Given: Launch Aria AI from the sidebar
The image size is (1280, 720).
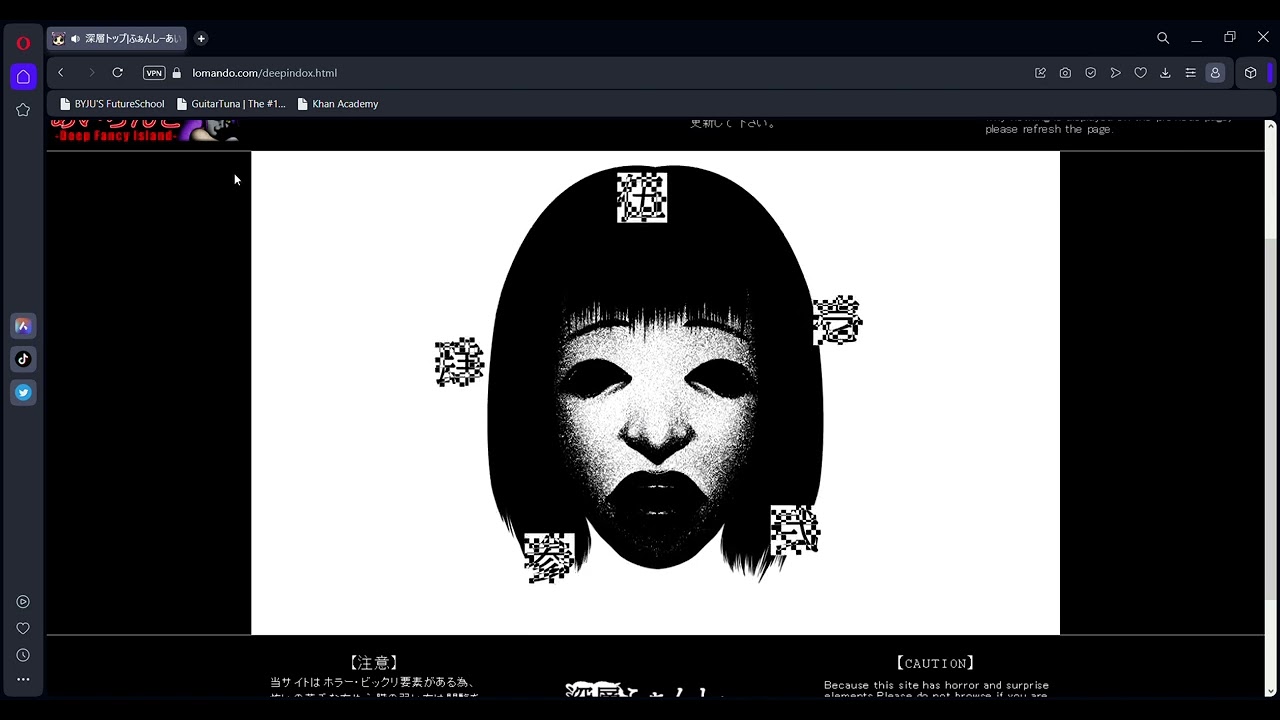Looking at the screenshot, I should tap(23, 326).
